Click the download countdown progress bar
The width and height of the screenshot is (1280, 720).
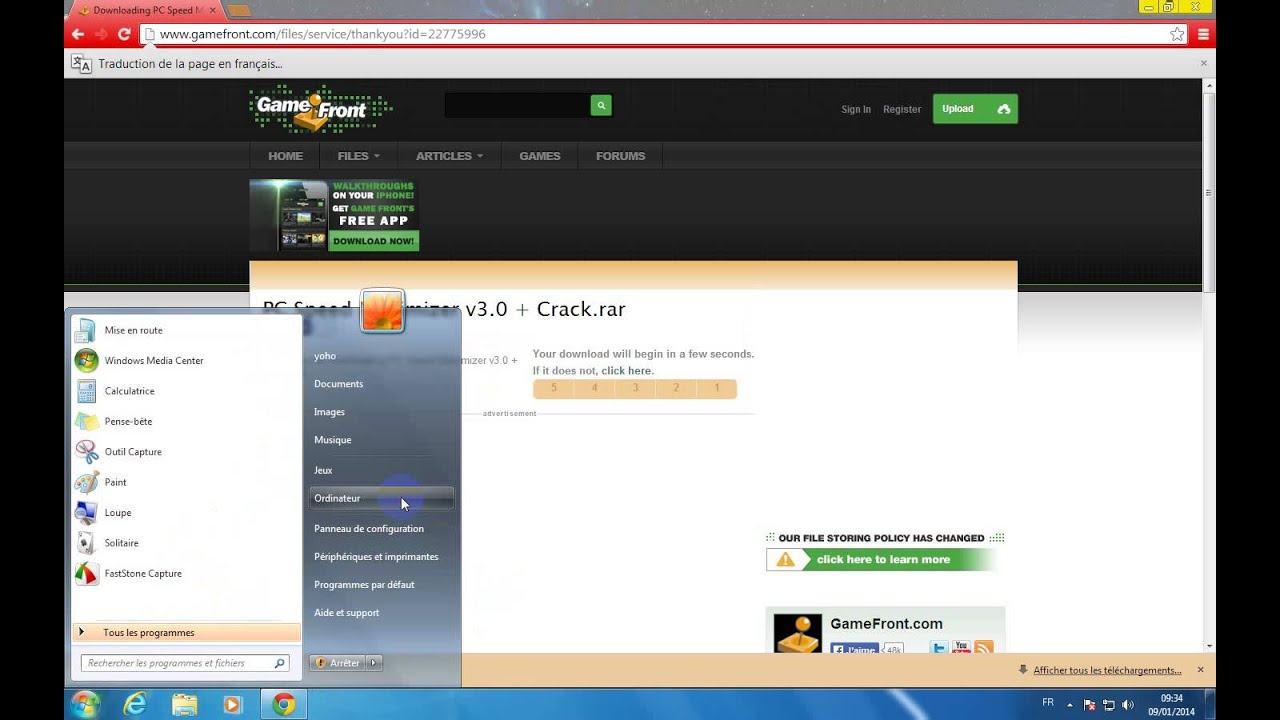tap(635, 388)
